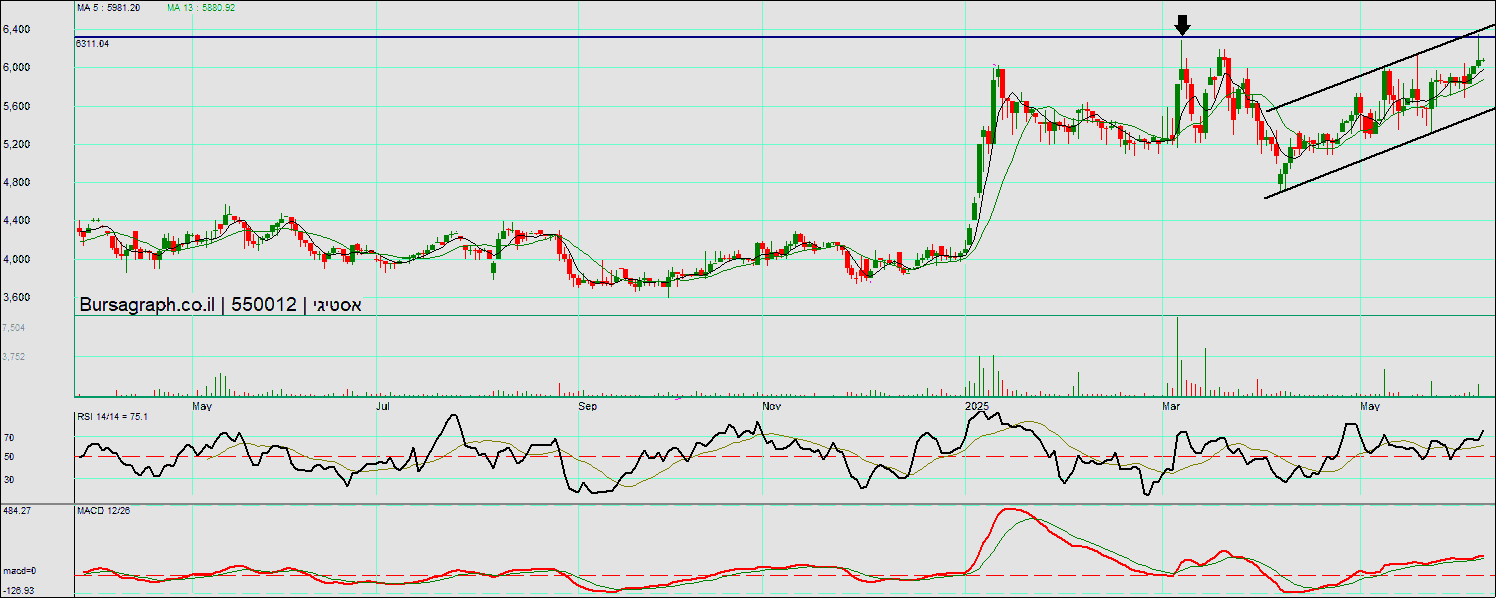The image size is (1496, 598).
Task: Select the Jul date label on the time axis
Action: pyautogui.click(x=383, y=407)
